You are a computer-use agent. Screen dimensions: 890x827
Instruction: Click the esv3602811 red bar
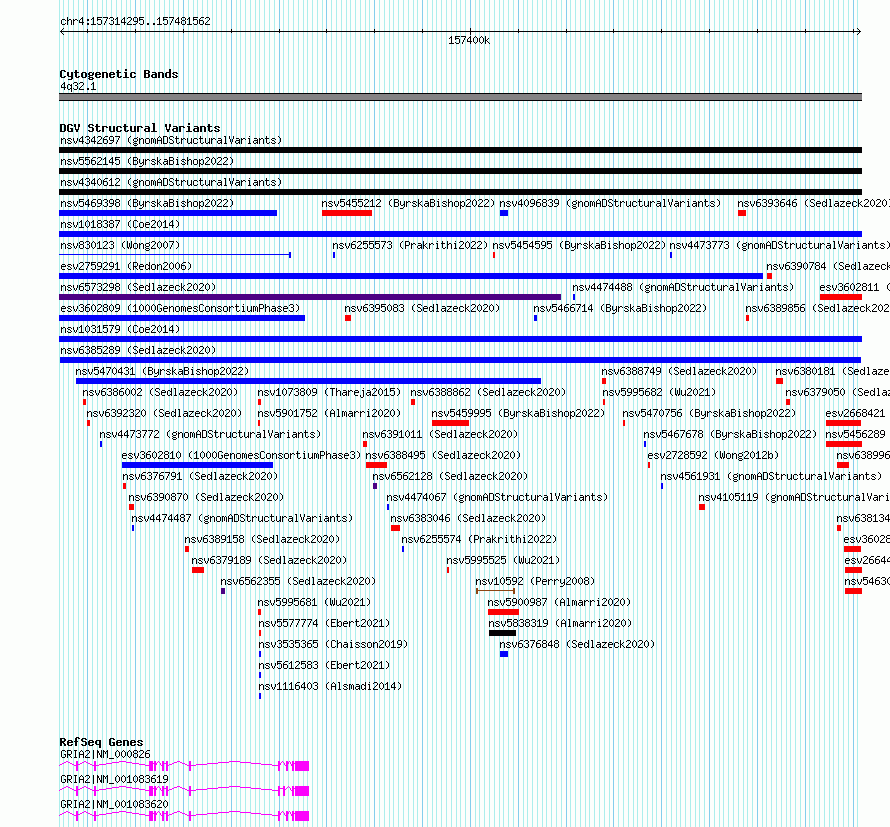(841, 297)
